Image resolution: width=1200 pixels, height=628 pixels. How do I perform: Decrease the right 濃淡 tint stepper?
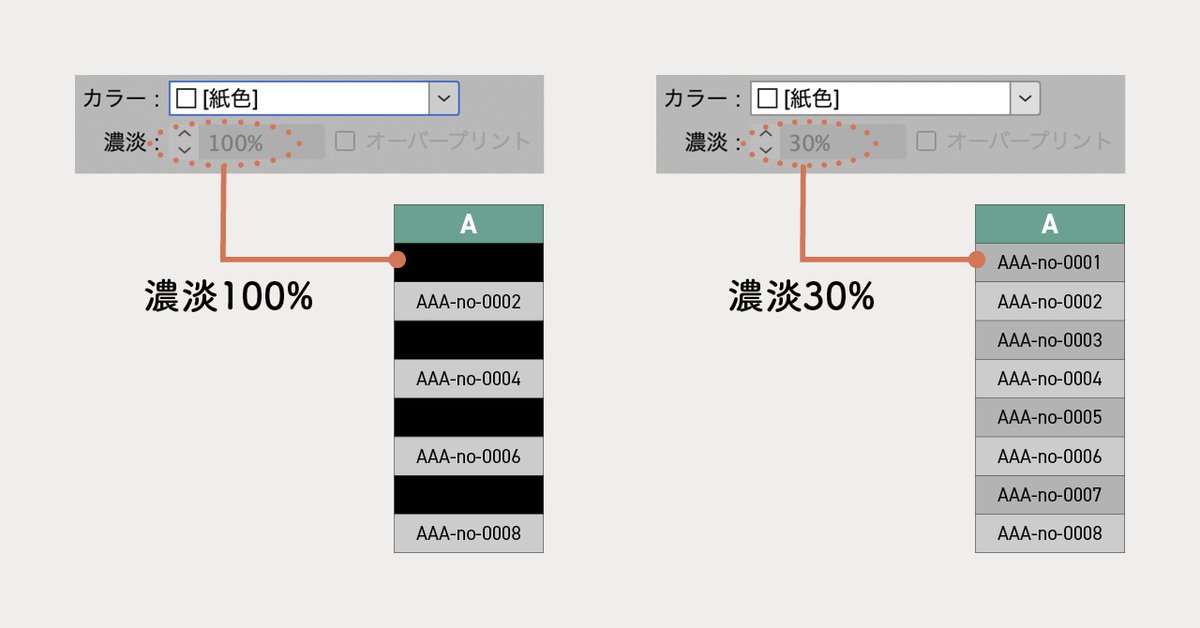tap(766, 150)
